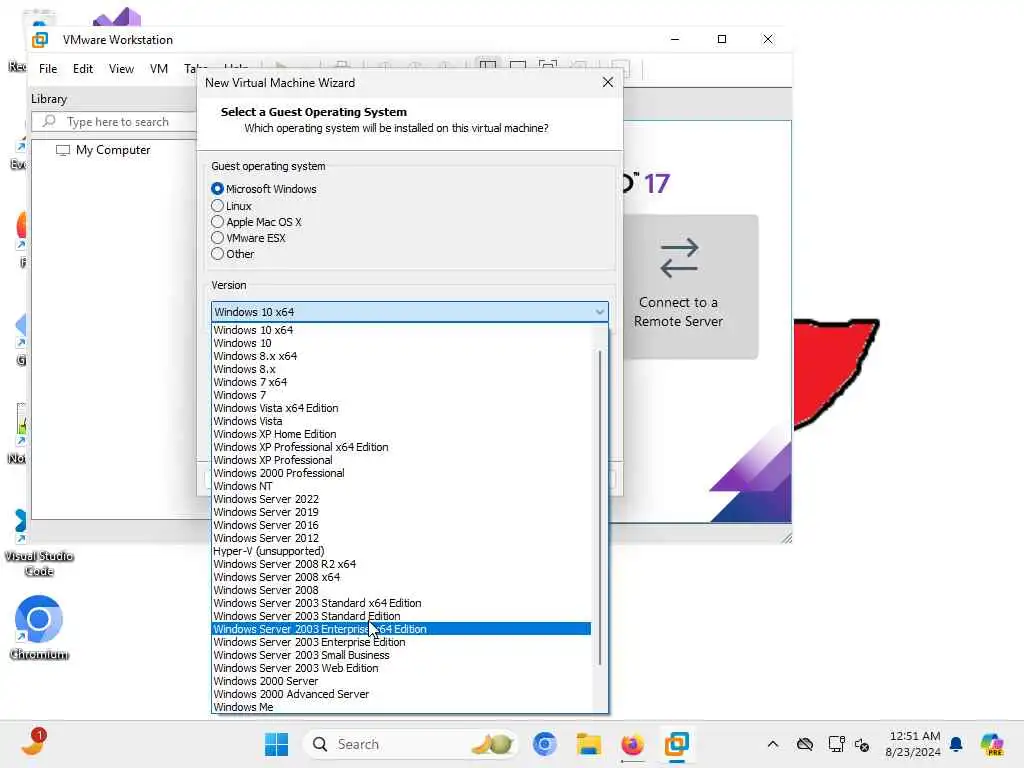1024x768 pixels.
Task: Pick the Windows Server 2008 x64 entry
Action: point(402,577)
